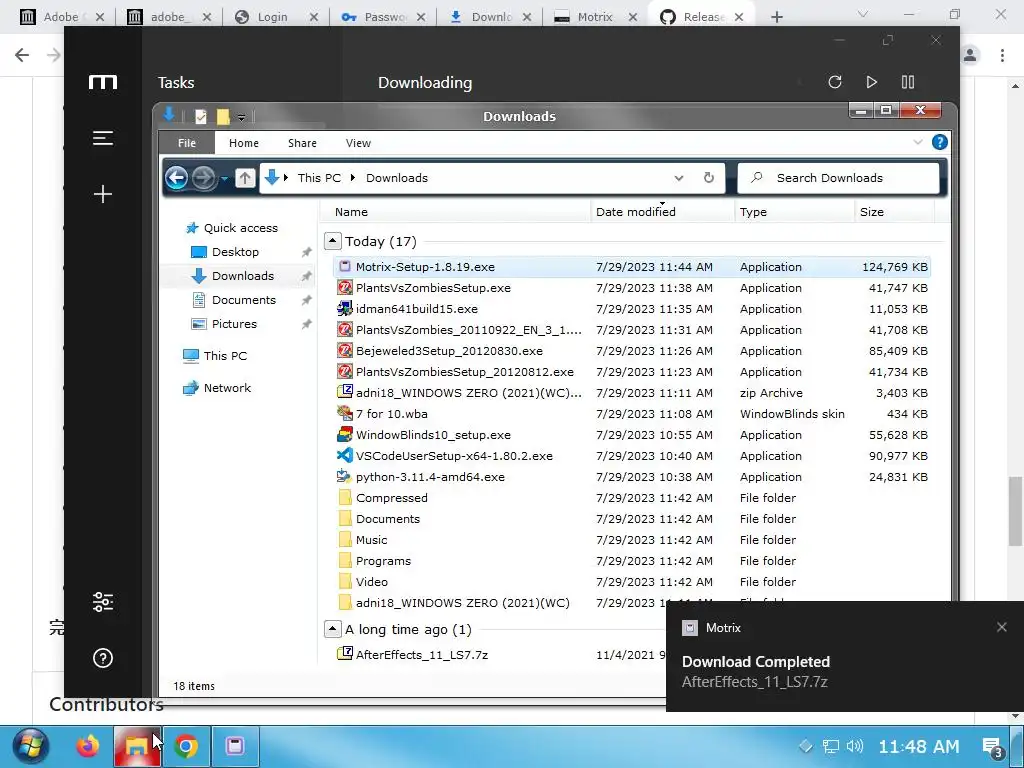The height and width of the screenshot is (768, 1024).
Task: Open recent locations dropdown beside forward arrow
Action: coord(224,178)
